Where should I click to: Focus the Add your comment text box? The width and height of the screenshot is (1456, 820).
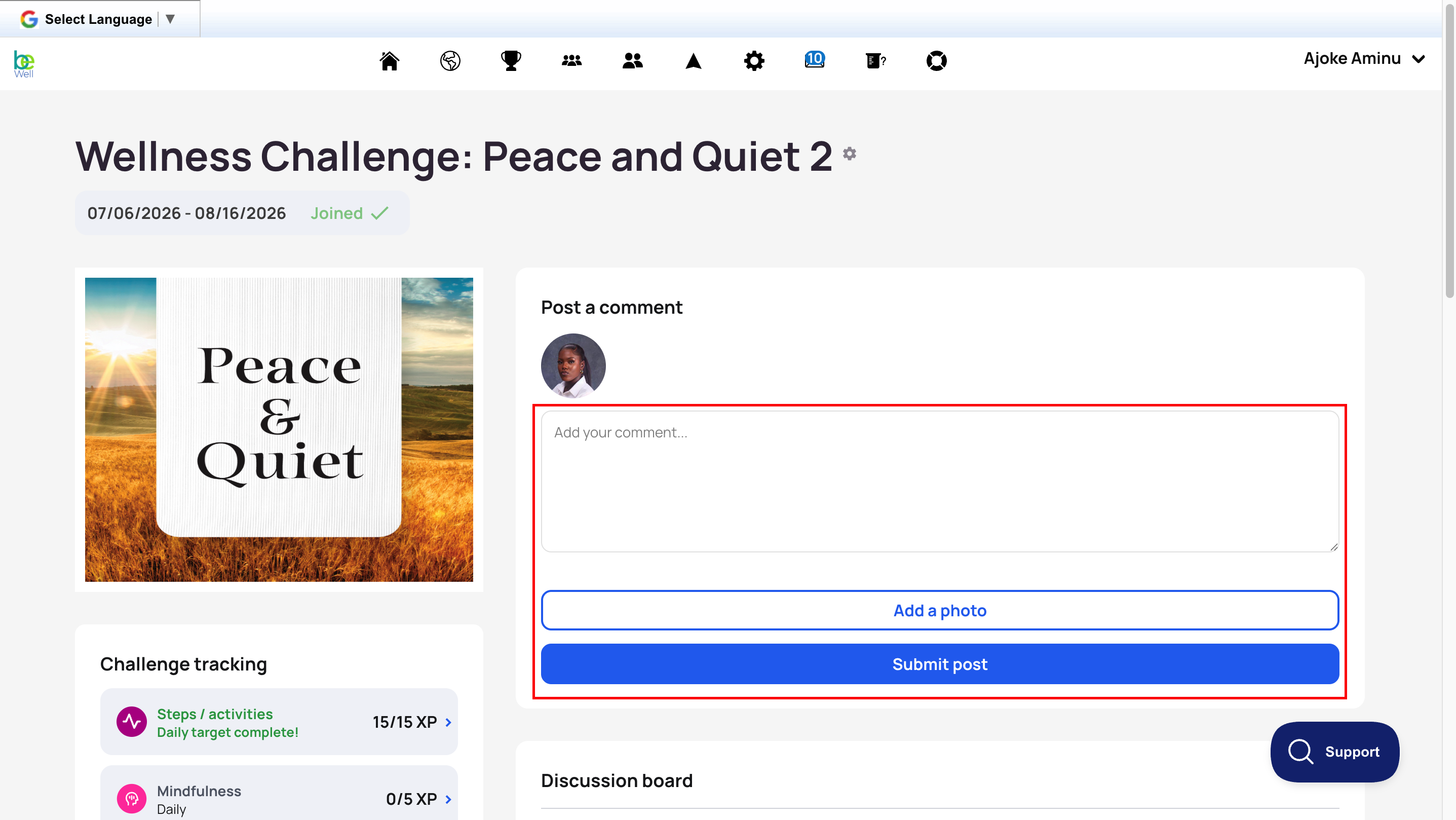tap(939, 481)
